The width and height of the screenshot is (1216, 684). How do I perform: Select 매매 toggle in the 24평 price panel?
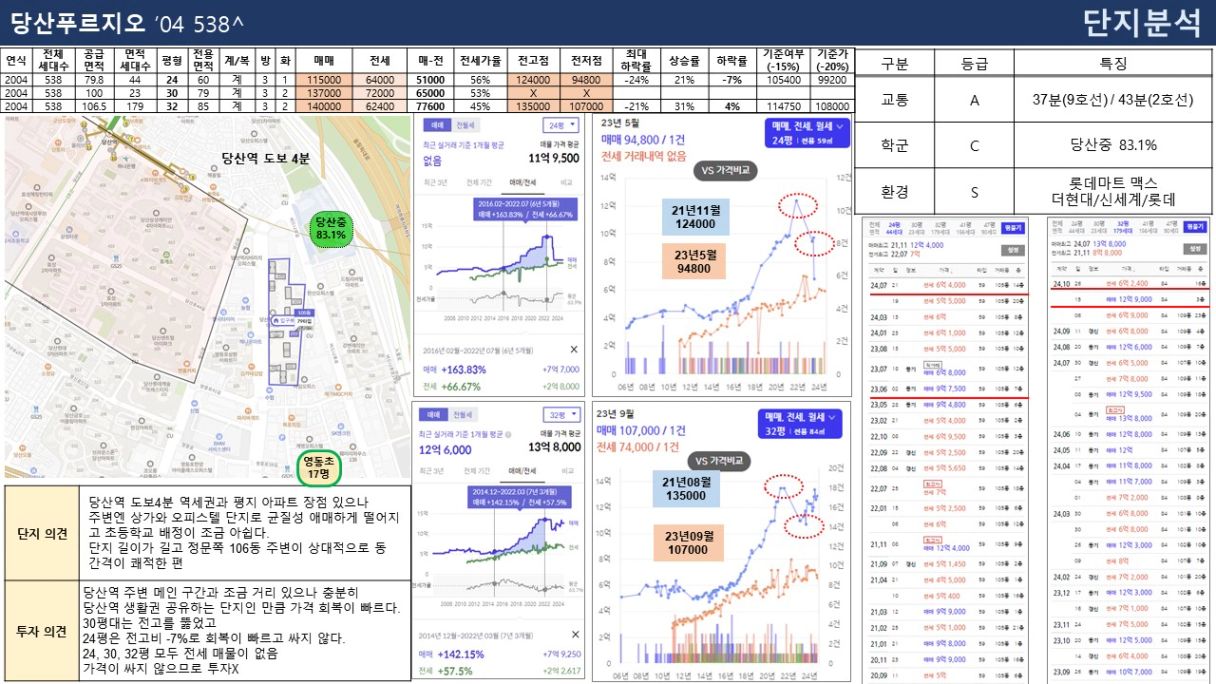[x=437, y=125]
